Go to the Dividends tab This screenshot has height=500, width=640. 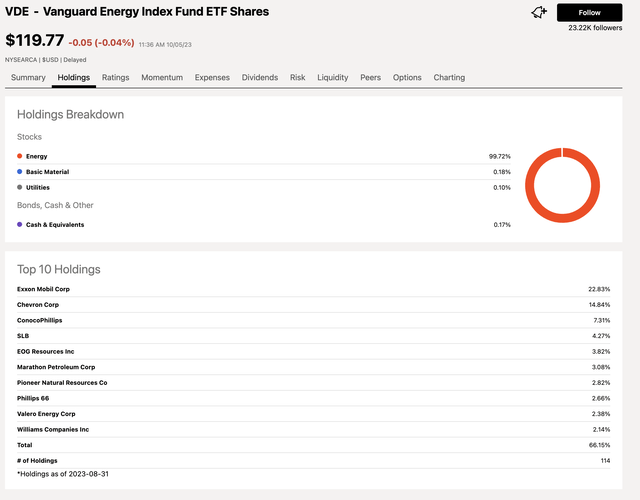[260, 77]
